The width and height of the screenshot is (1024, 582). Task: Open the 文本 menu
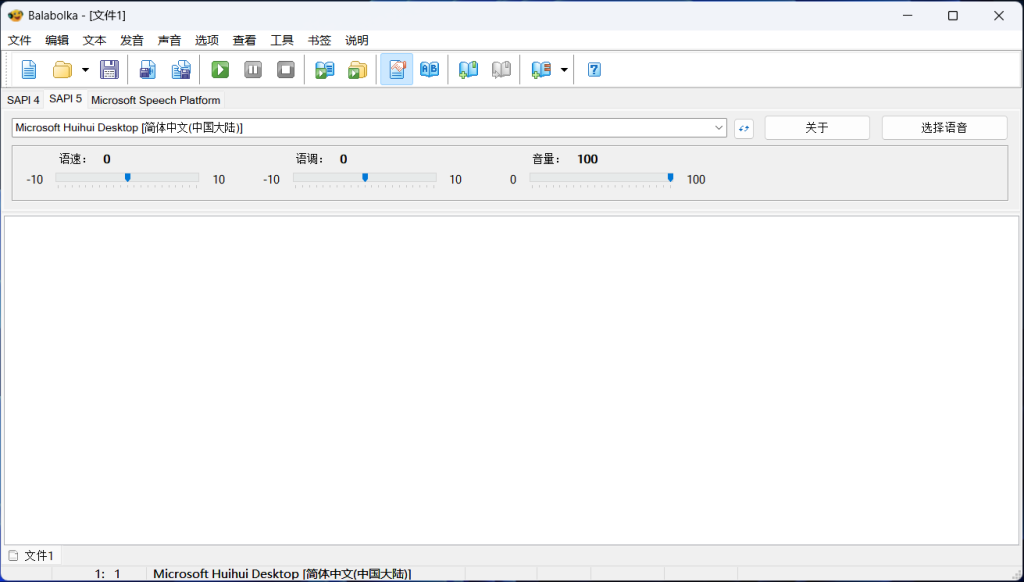[x=94, y=40]
